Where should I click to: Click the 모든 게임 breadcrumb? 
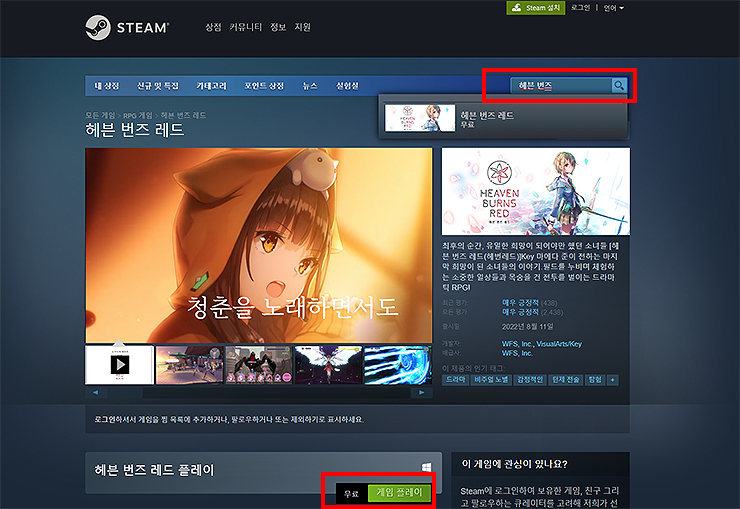pos(100,115)
